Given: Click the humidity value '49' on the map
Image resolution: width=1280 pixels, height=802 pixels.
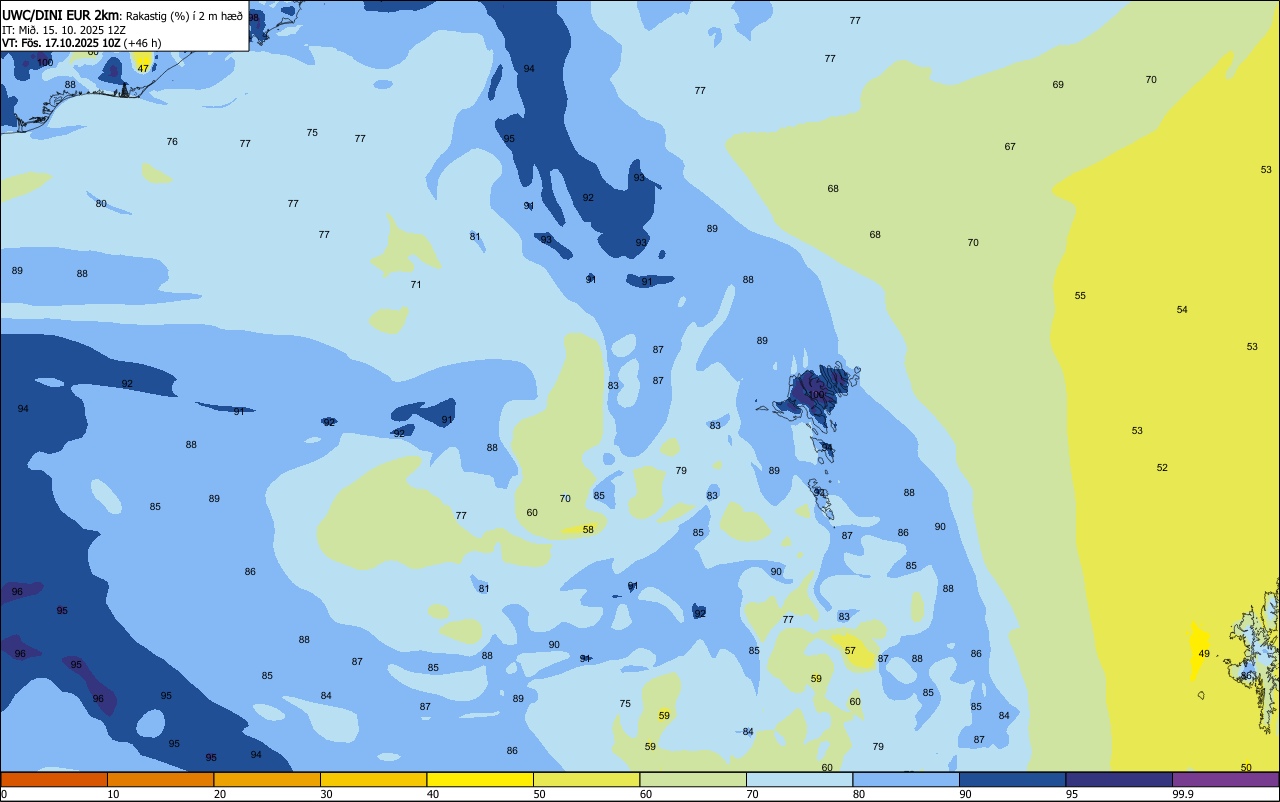Looking at the screenshot, I should point(1204,654).
